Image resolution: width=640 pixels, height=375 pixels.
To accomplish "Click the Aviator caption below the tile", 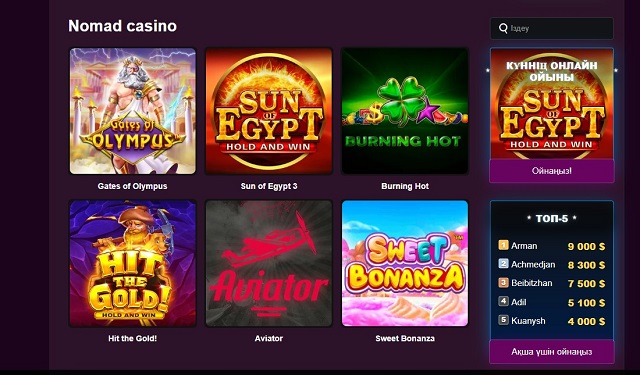I will point(269,338).
